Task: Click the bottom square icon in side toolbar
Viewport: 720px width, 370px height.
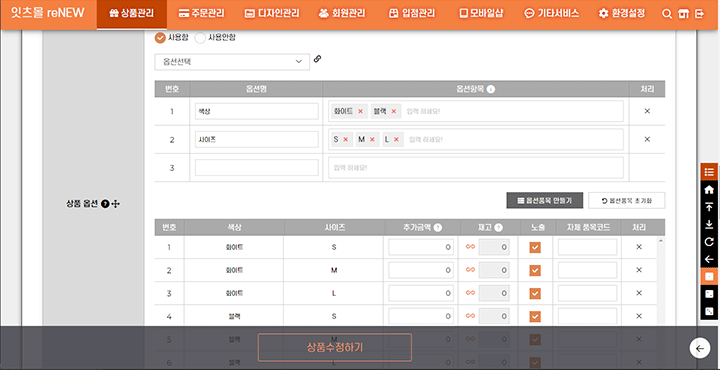Action: [x=709, y=311]
